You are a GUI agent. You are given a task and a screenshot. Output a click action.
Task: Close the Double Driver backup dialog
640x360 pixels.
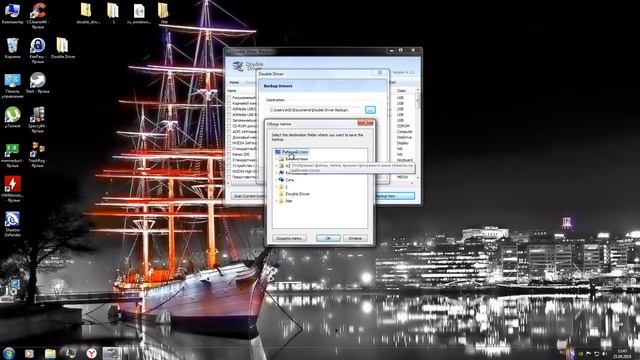click(380, 72)
